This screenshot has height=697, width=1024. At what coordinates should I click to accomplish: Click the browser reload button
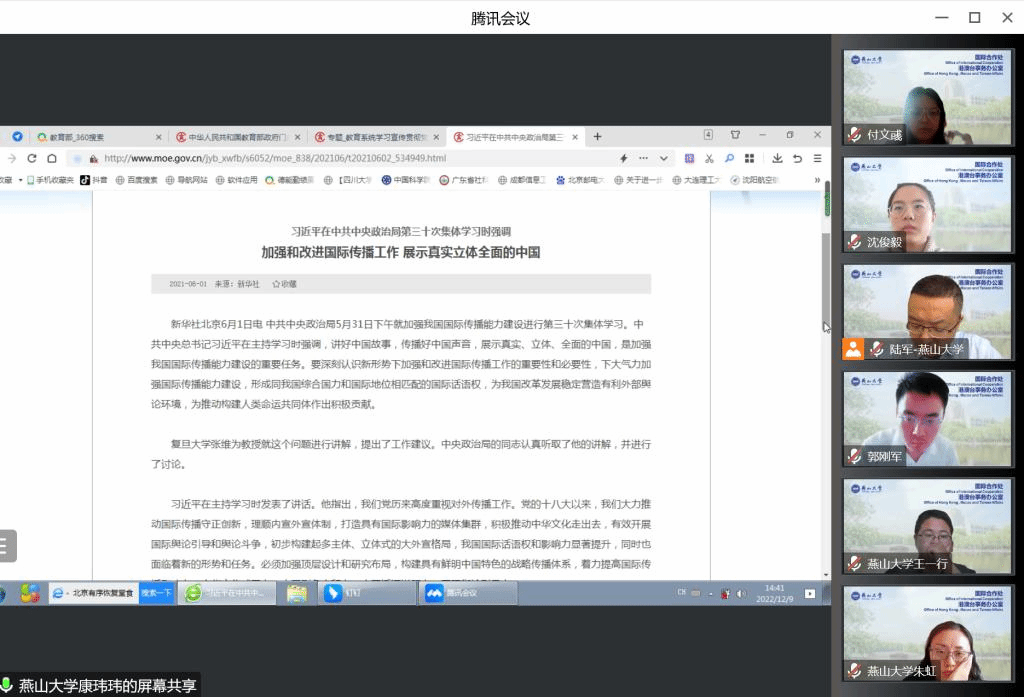point(31,158)
